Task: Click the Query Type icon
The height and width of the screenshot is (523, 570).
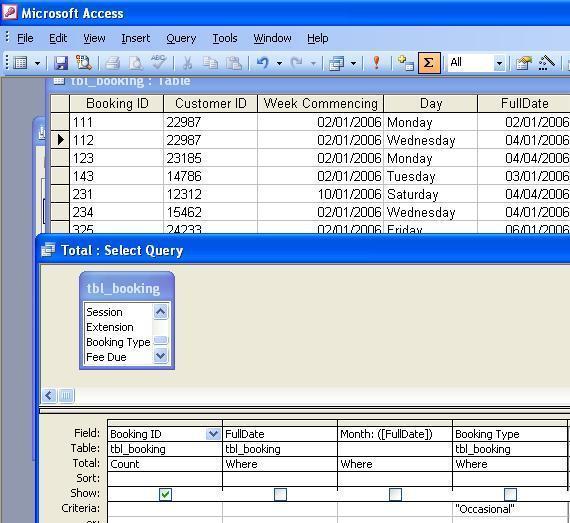Action: click(x=337, y=63)
